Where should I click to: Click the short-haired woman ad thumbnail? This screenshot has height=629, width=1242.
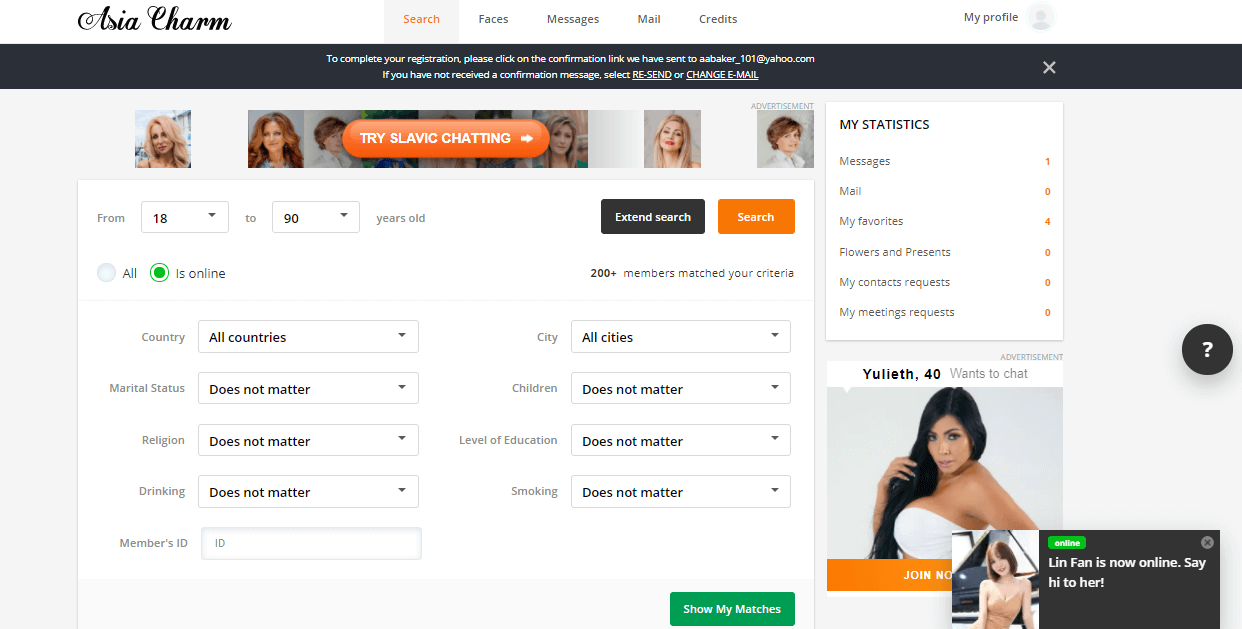coord(785,139)
